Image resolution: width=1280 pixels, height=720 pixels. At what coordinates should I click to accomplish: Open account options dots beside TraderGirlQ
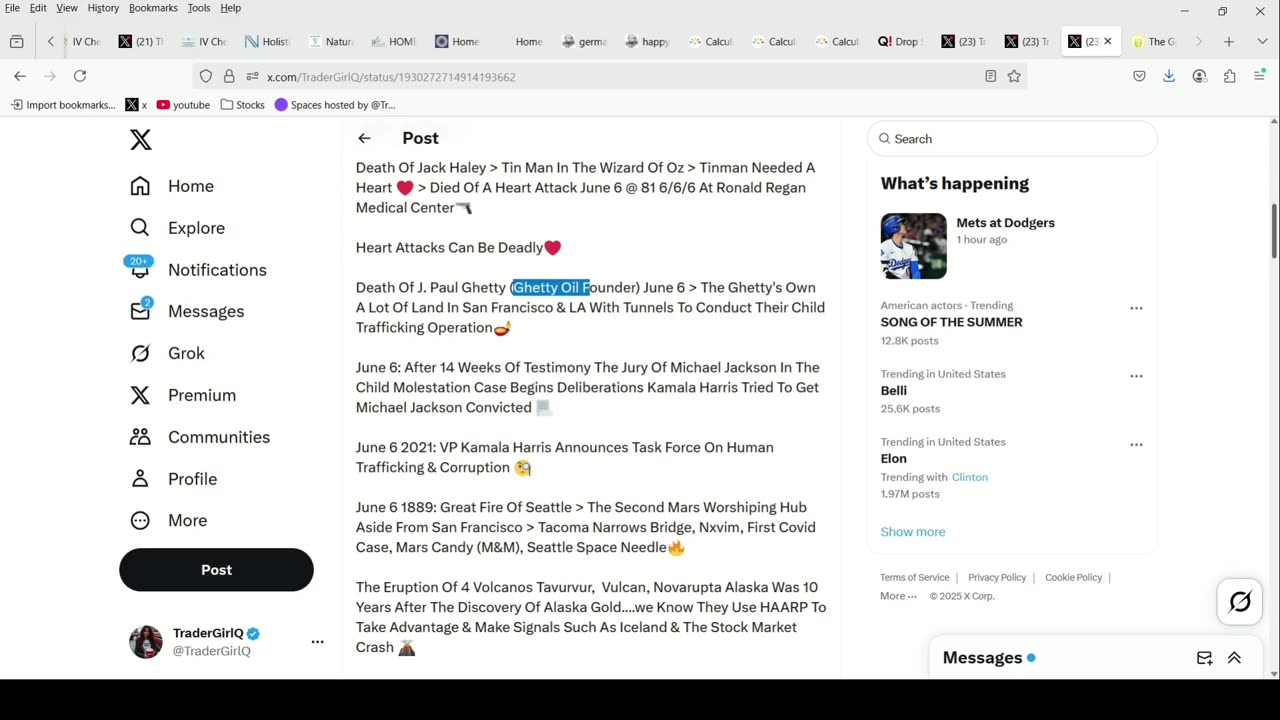click(317, 642)
